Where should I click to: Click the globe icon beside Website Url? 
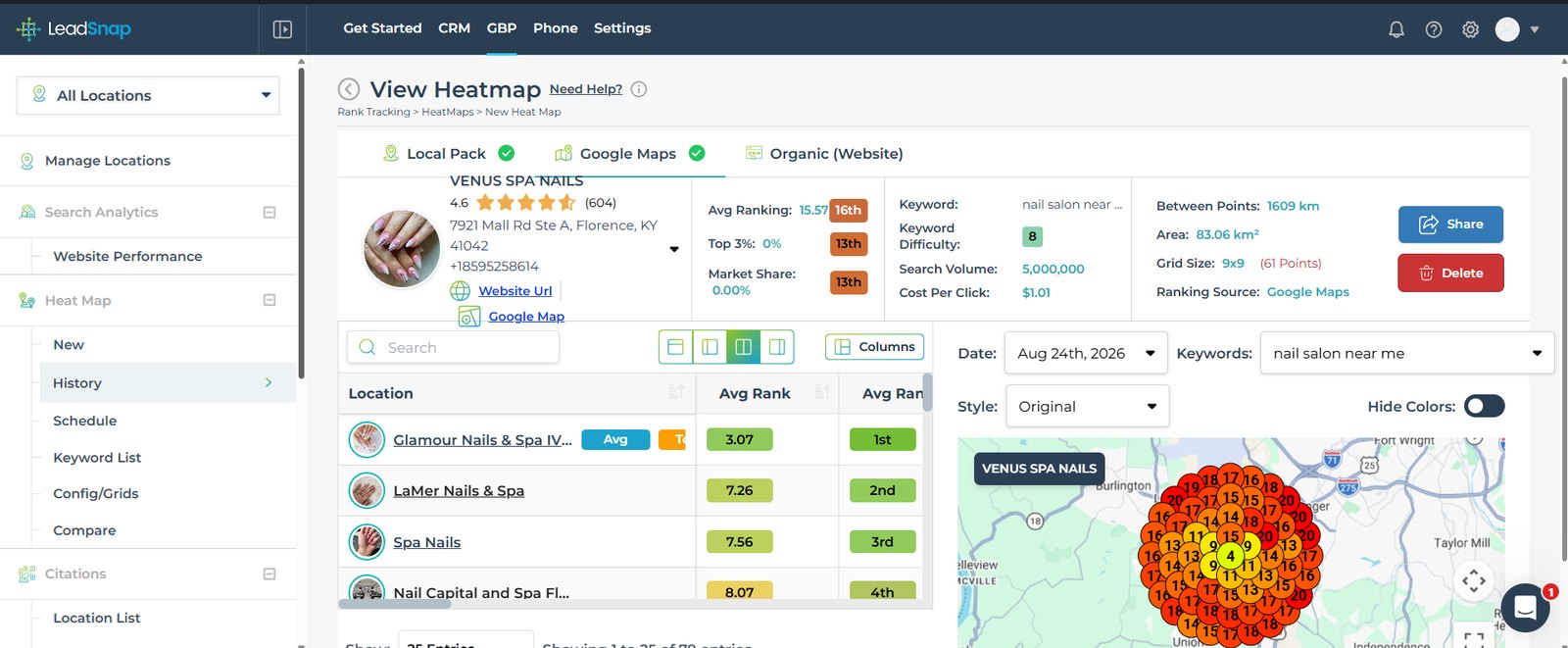click(461, 291)
